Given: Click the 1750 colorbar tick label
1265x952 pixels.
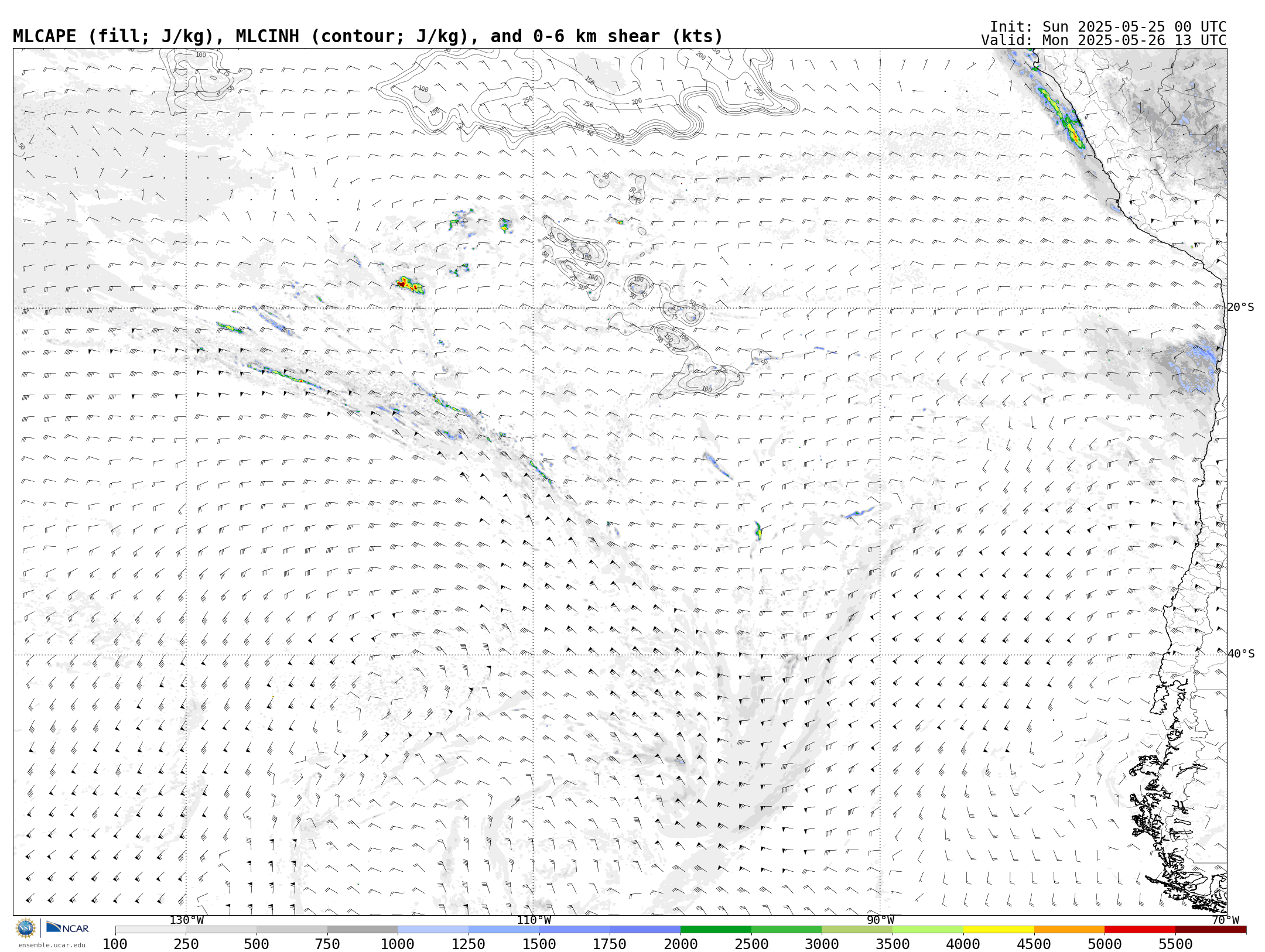Looking at the screenshot, I should 610,944.
